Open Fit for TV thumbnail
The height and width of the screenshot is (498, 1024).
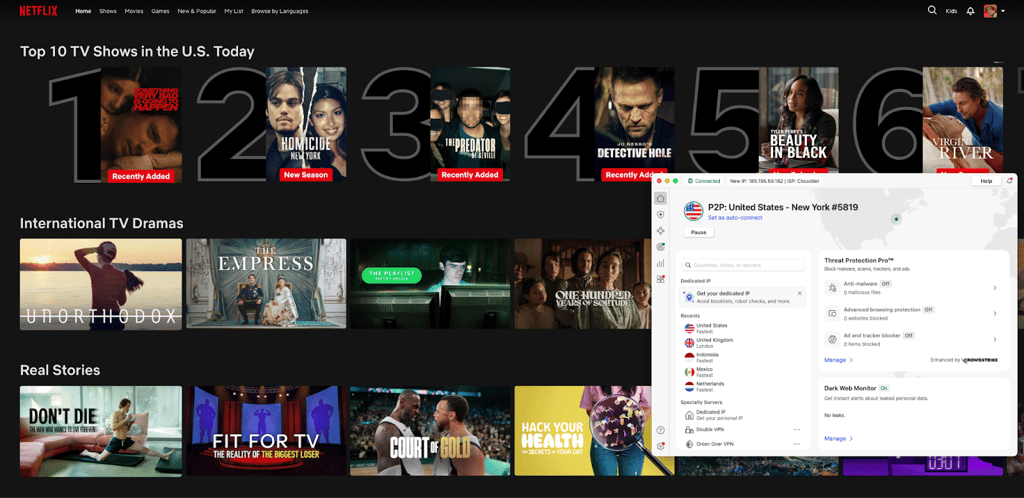(266, 431)
